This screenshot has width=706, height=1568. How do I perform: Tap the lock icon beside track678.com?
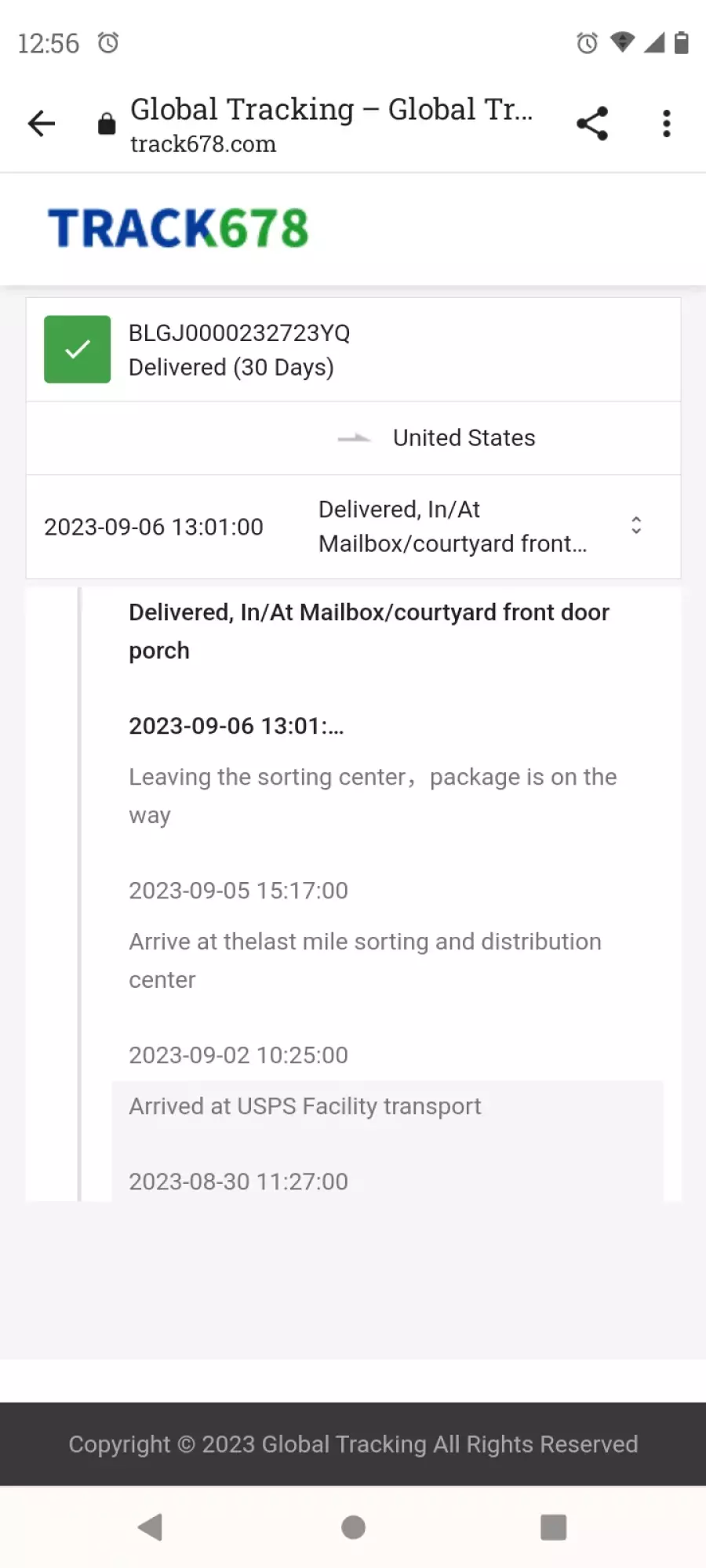pyautogui.click(x=107, y=124)
